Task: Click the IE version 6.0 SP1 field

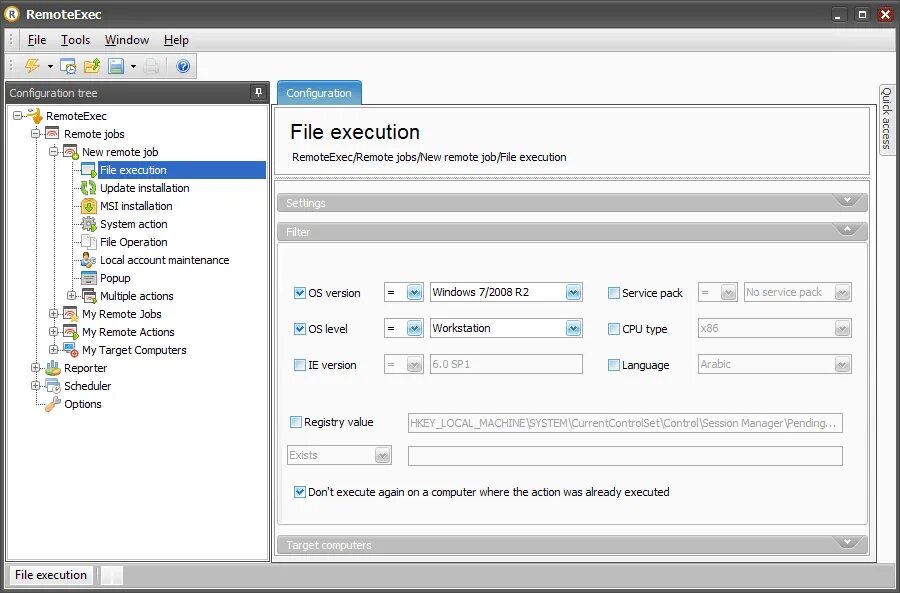Action: tap(506, 364)
